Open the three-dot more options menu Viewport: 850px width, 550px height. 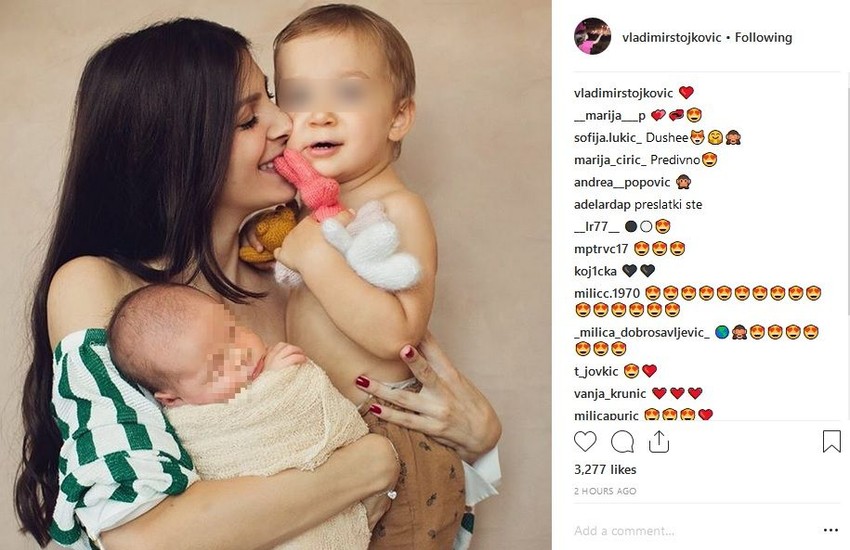(830, 530)
